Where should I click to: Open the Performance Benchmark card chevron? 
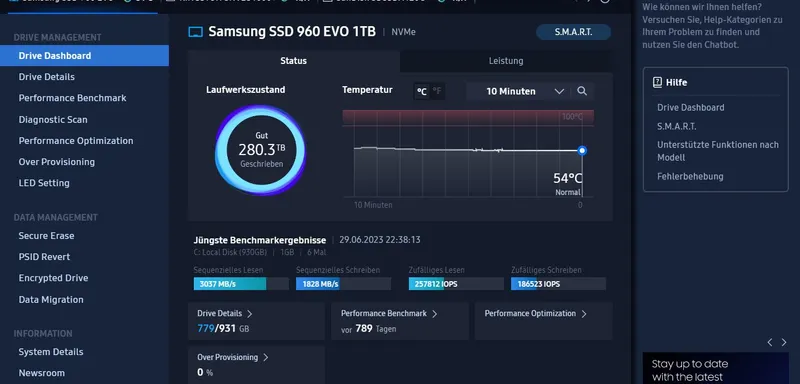click(435, 314)
